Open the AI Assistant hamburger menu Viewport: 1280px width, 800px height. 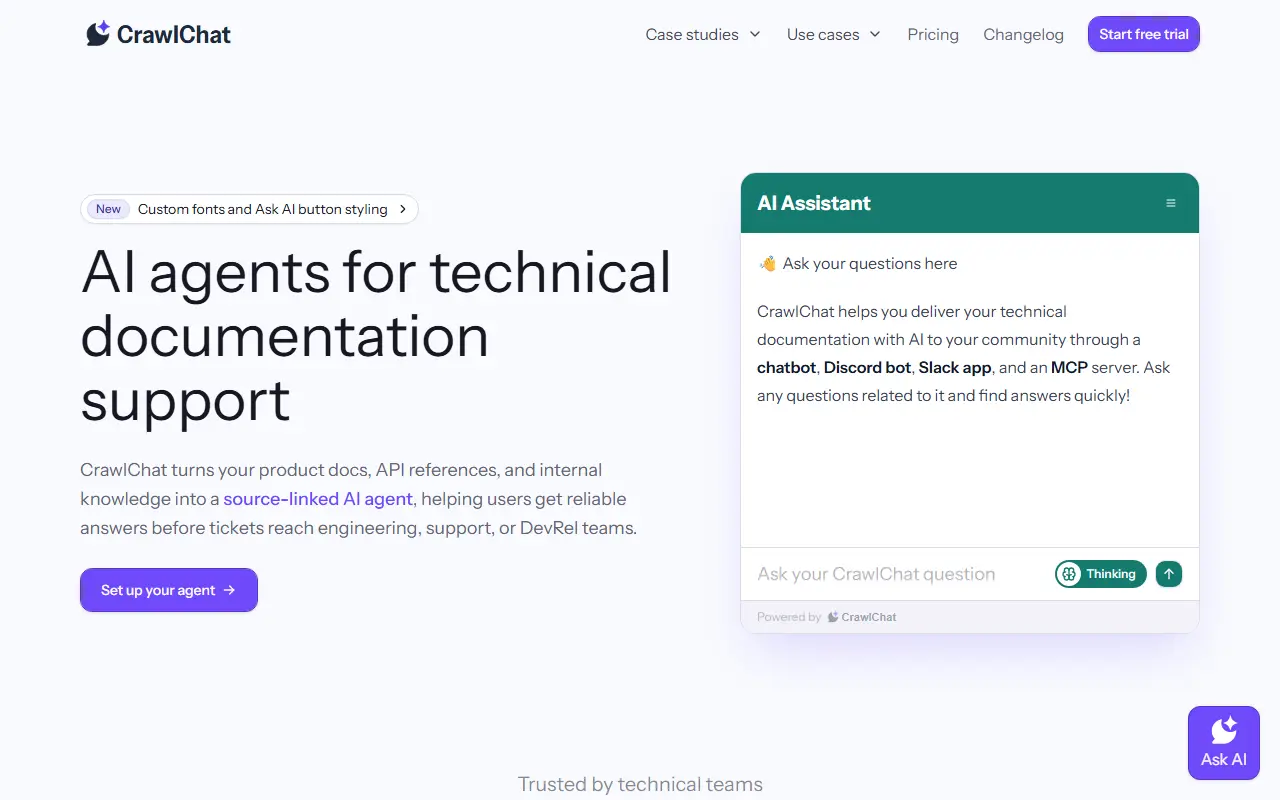(1171, 203)
